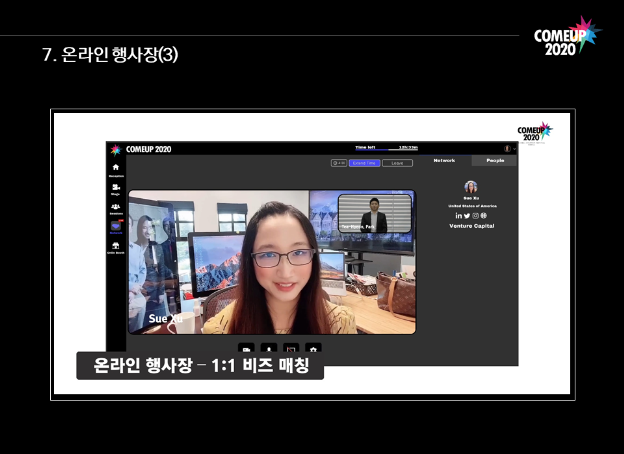Go to Sessions in the sidebar
624x454 pixels.
coord(116,208)
